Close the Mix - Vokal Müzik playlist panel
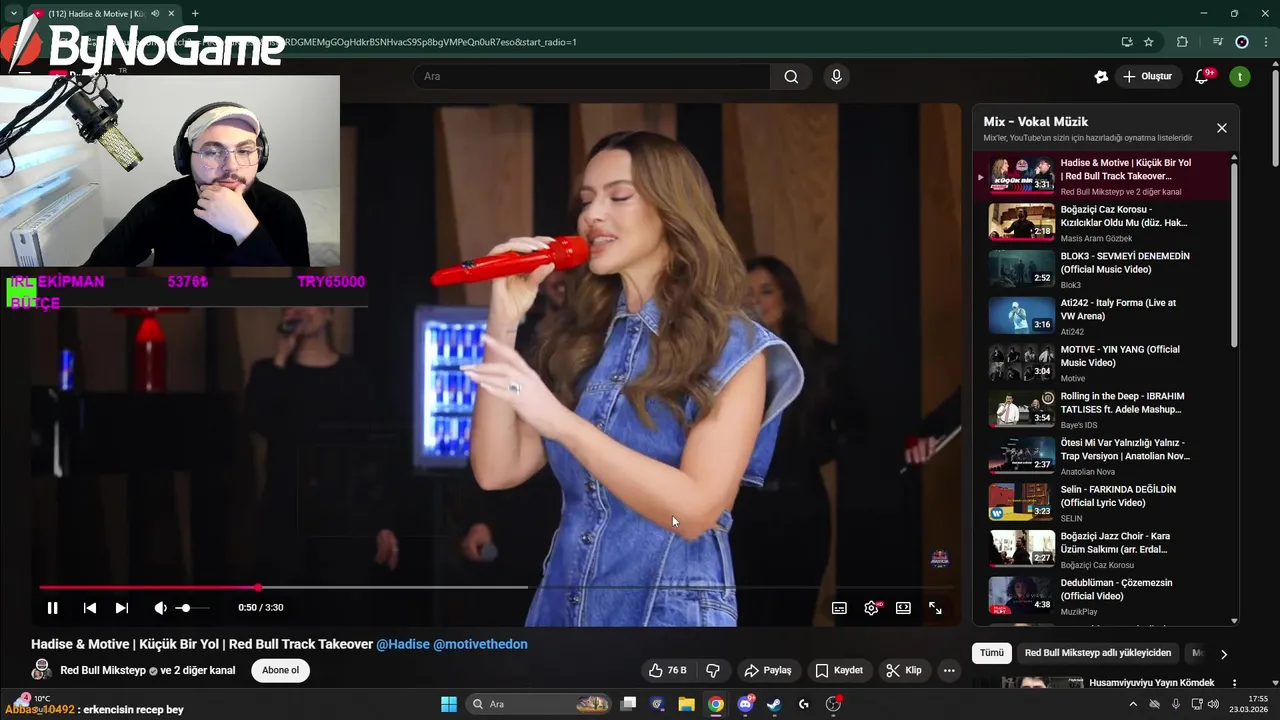The width and height of the screenshot is (1280, 720). tap(1221, 128)
